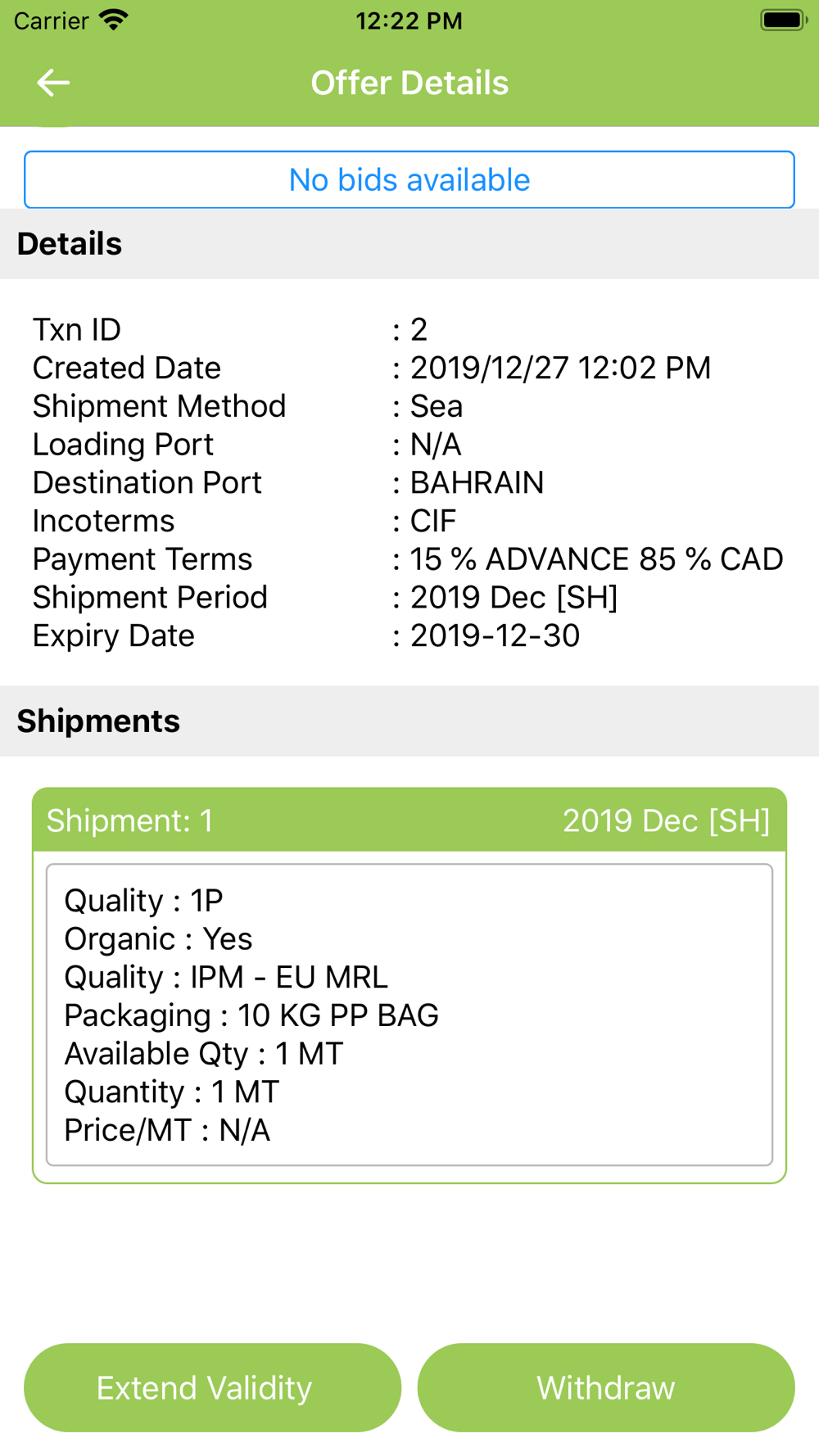Tap the Shipments section header
819x1456 pixels.
pyautogui.click(x=409, y=721)
